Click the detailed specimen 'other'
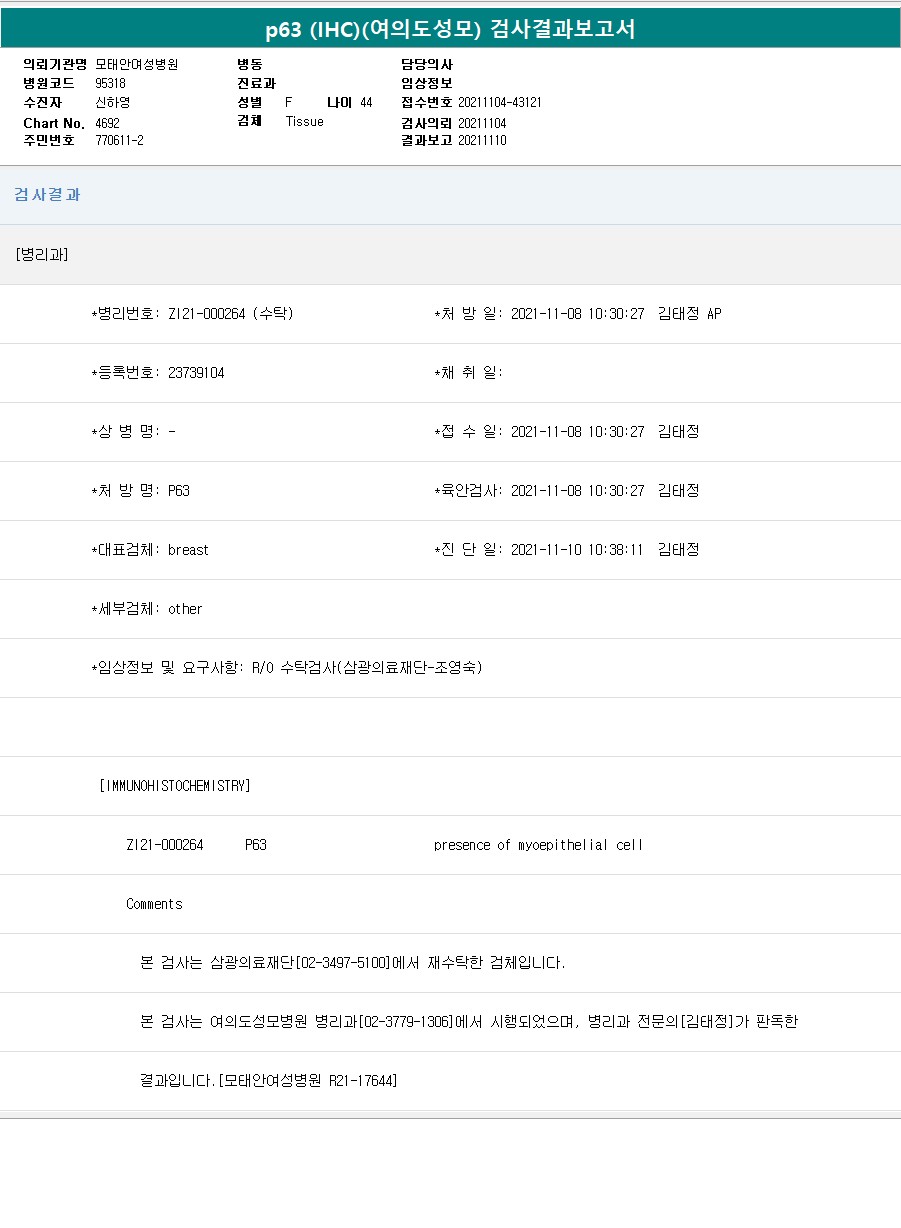Viewport: 901px width, 1228px height. coord(185,609)
